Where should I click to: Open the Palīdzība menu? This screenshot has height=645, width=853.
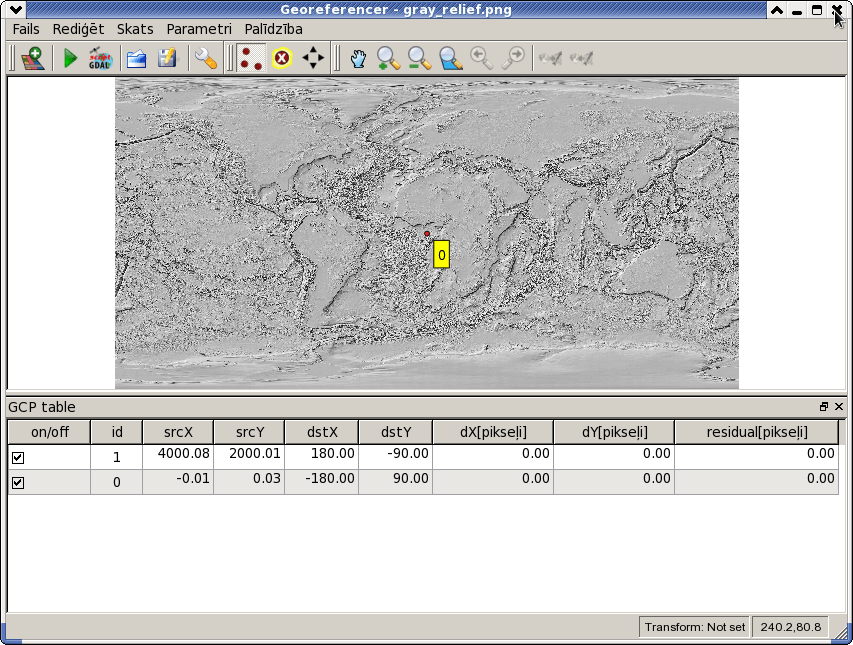[274, 29]
